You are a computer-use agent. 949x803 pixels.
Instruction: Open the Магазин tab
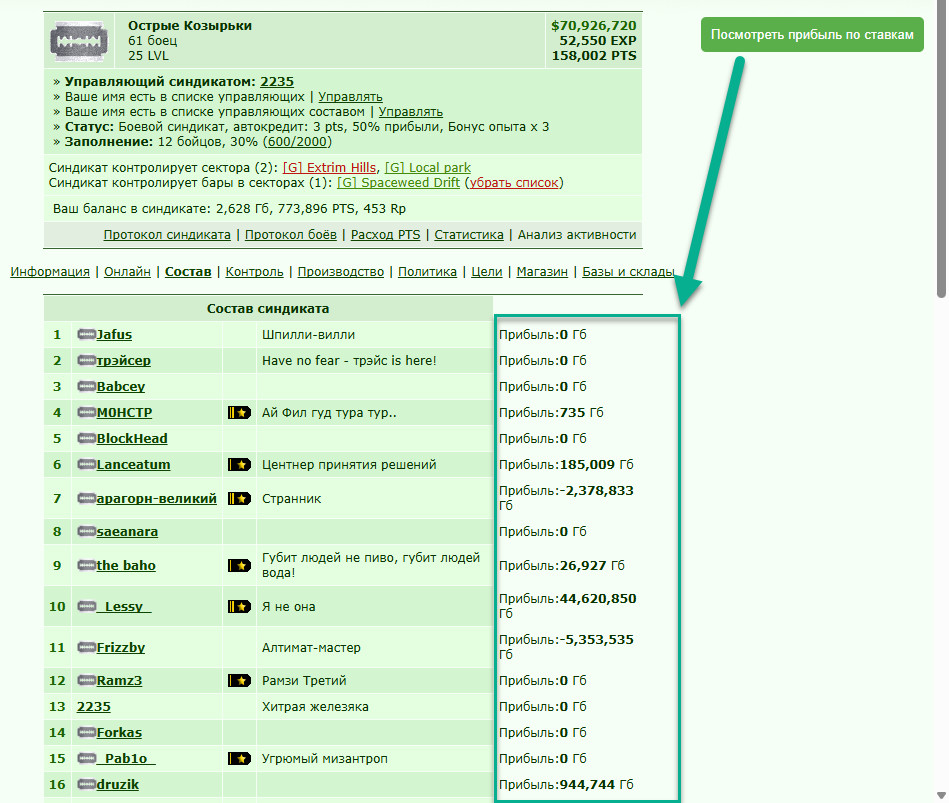click(542, 272)
